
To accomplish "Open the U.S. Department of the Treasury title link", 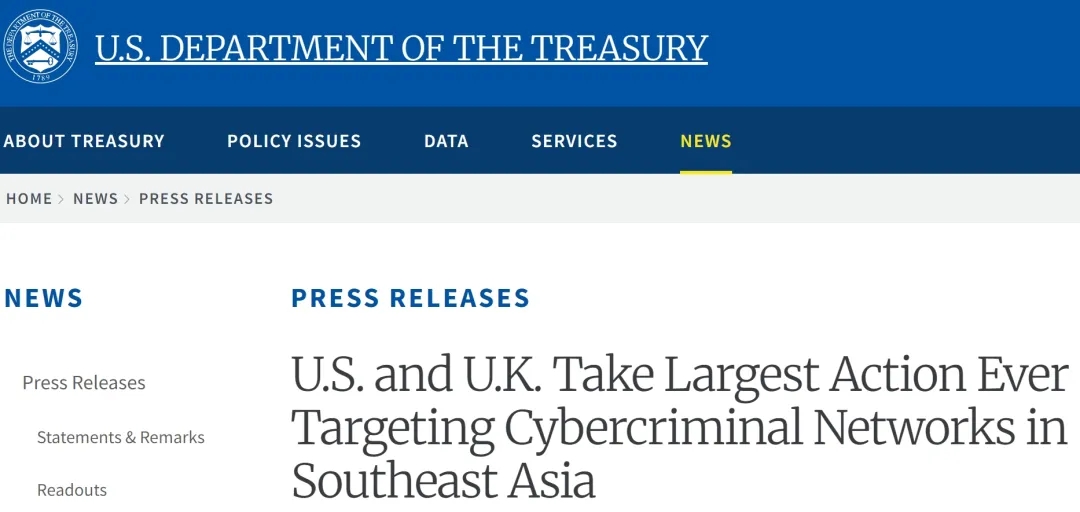I will [401, 48].
